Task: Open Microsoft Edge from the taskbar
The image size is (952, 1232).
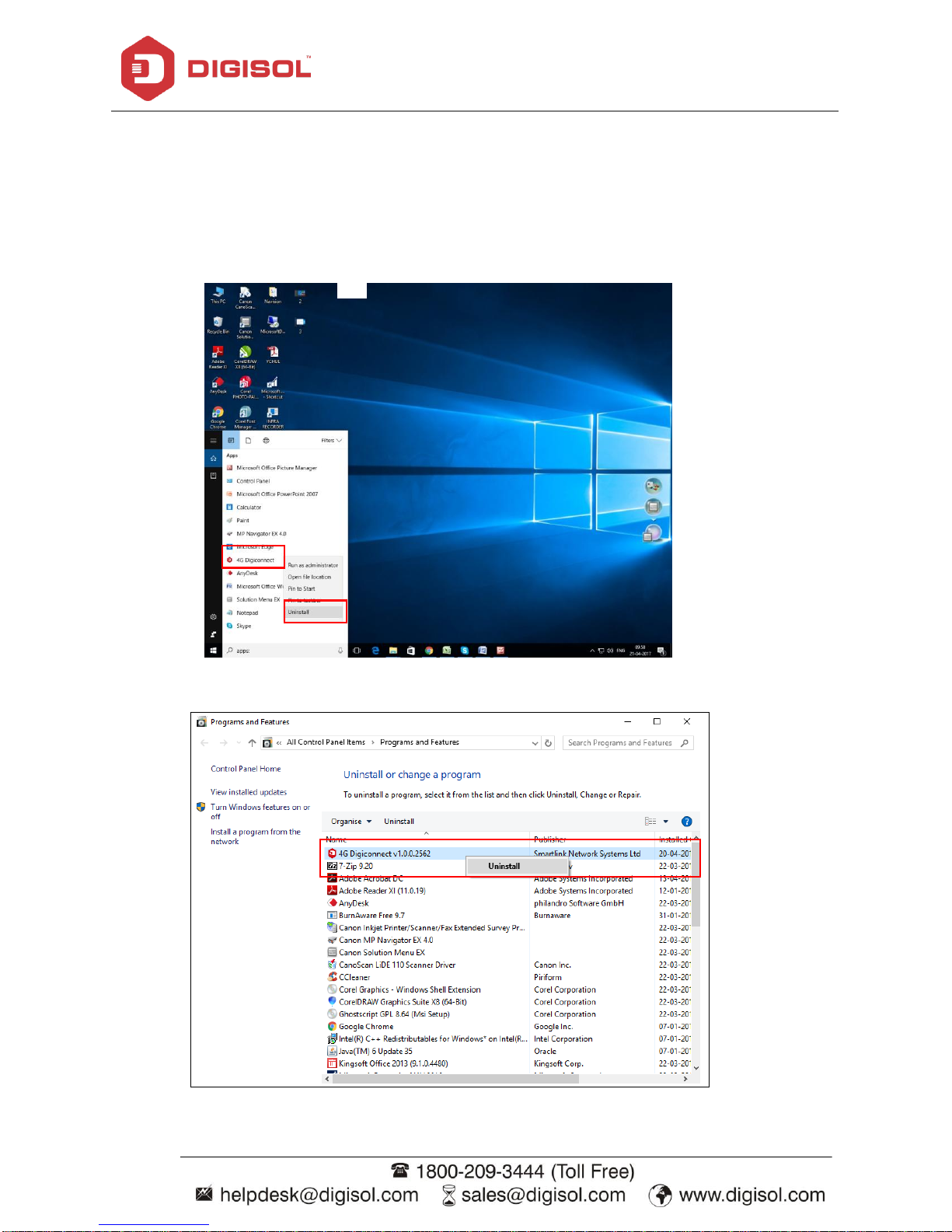Action: click(375, 651)
